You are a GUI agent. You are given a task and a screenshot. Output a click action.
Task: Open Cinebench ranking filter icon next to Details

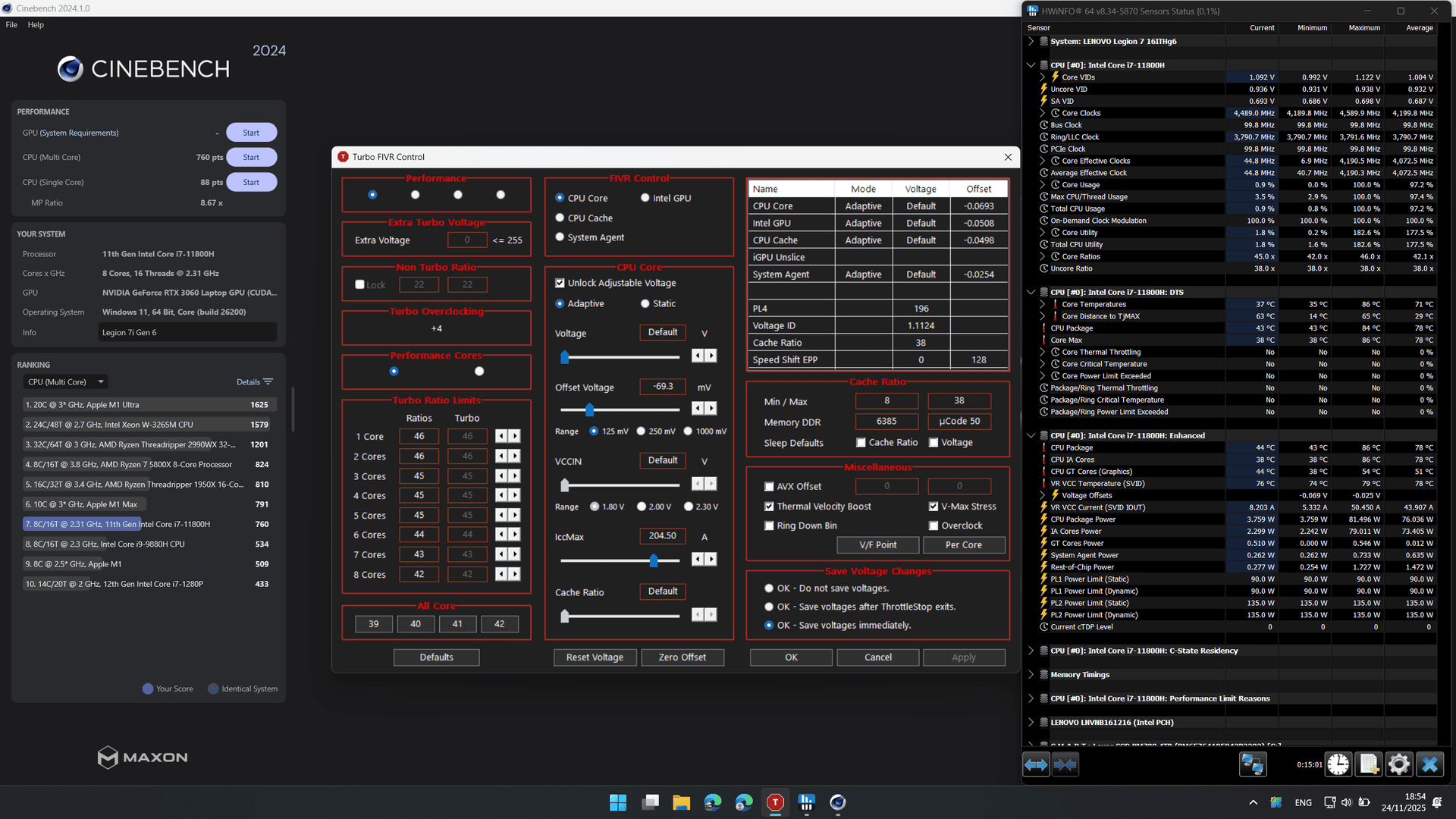[268, 381]
